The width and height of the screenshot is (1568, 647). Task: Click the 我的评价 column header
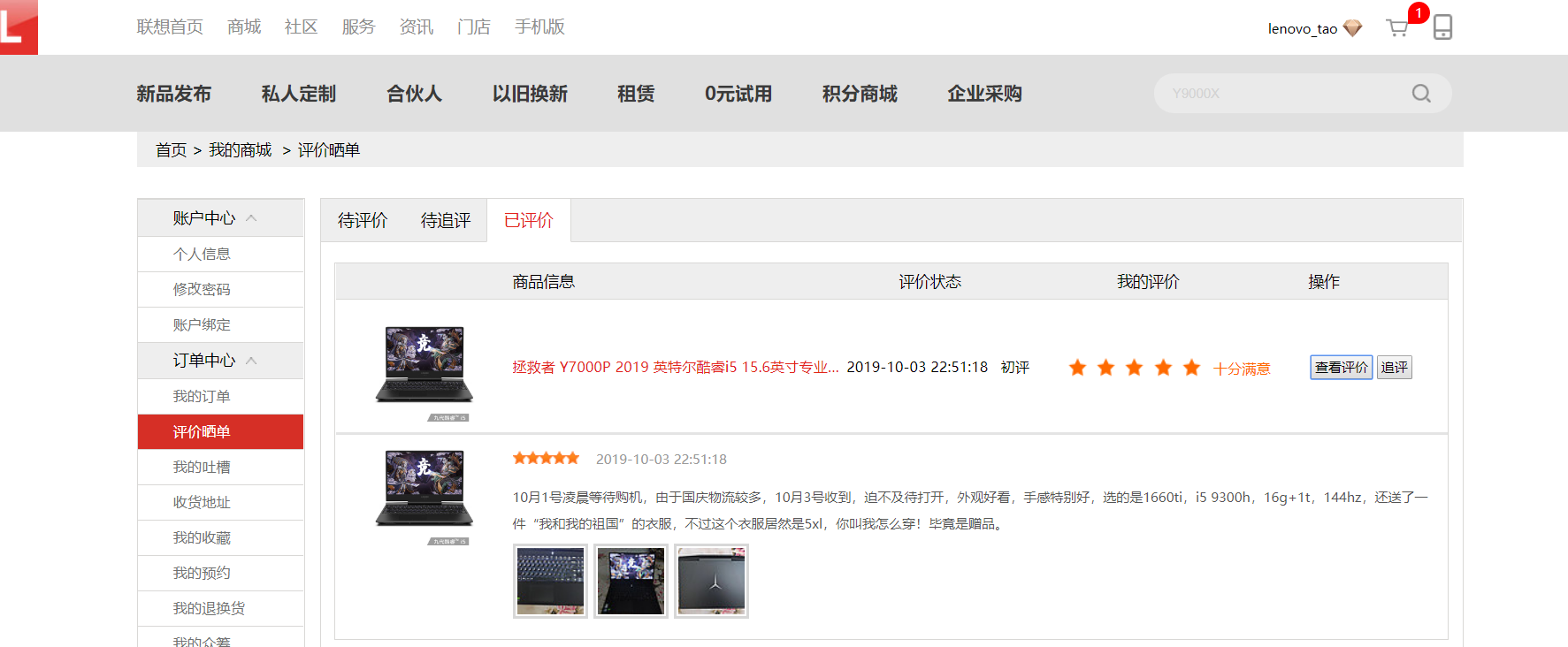[1148, 282]
